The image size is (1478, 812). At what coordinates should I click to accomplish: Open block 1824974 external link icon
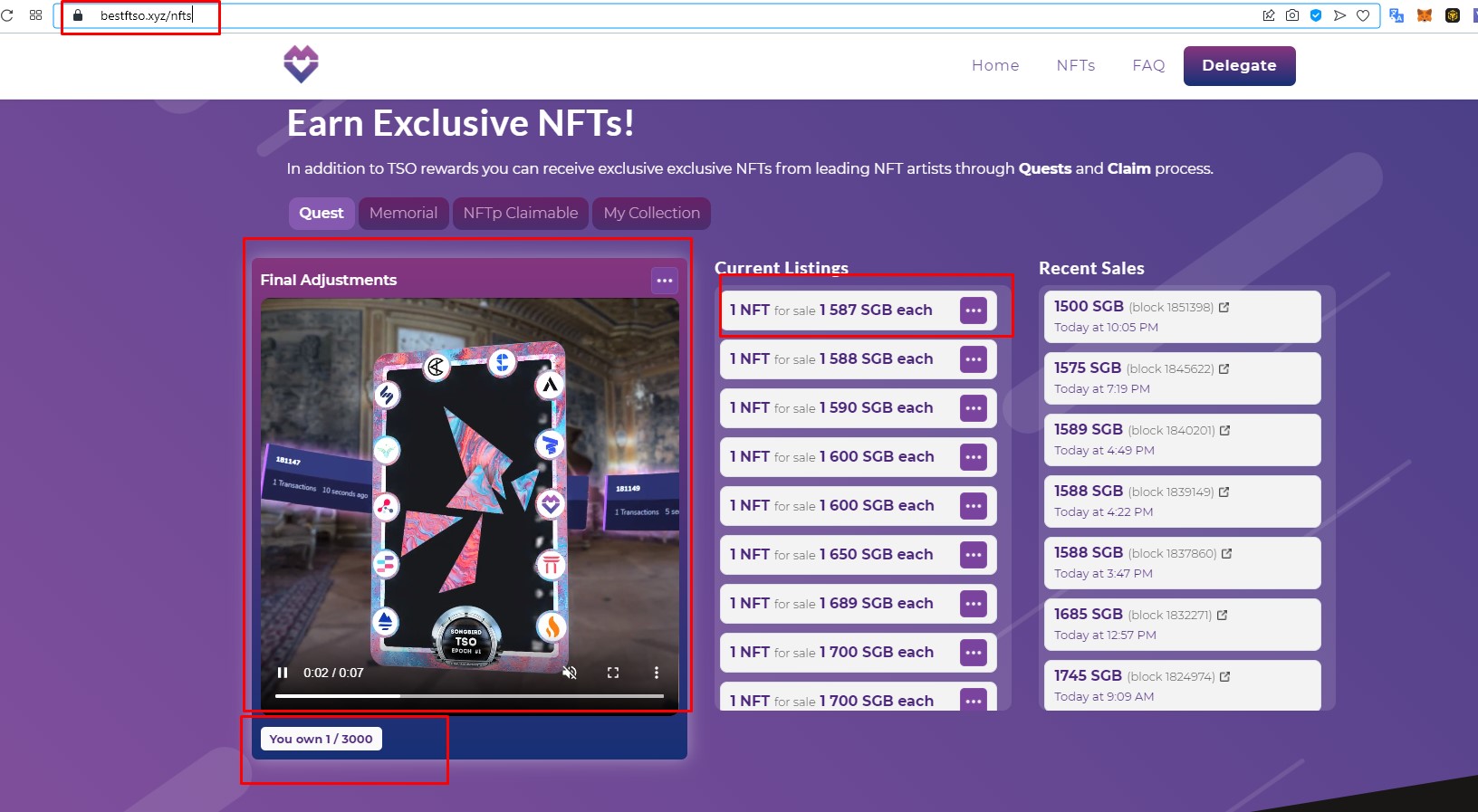click(1225, 676)
